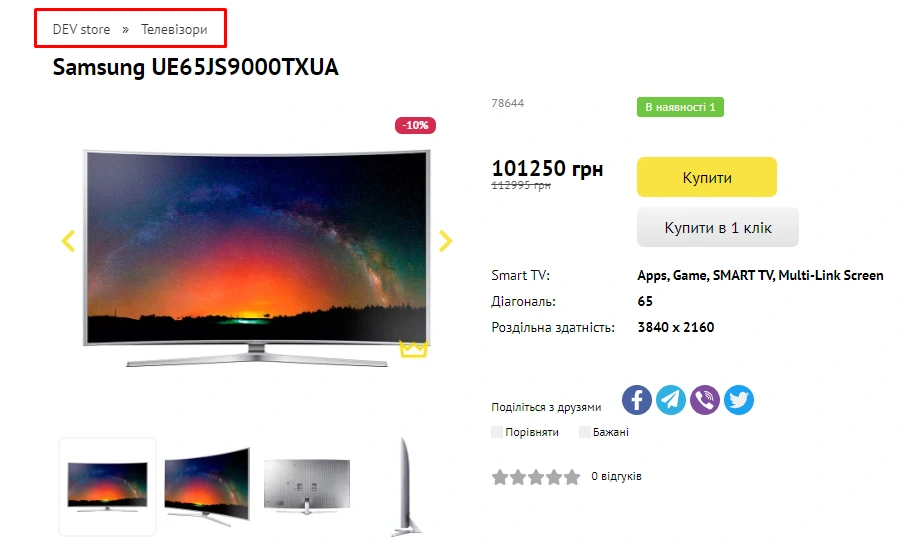Open the 0 відгуків reviews link
The width and height of the screenshot is (914, 551).
(616, 476)
